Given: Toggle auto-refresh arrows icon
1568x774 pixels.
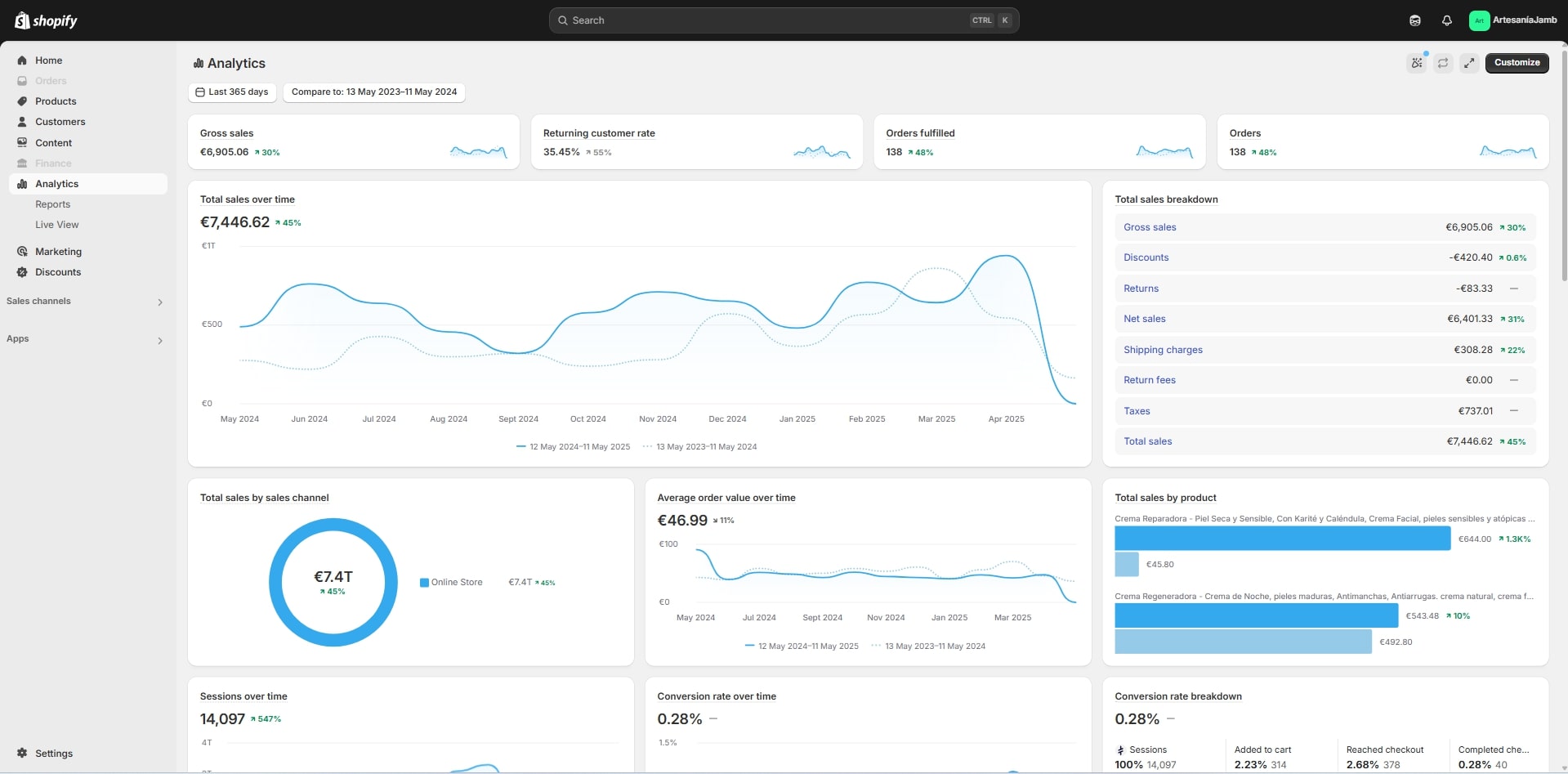Looking at the screenshot, I should pos(1443,63).
